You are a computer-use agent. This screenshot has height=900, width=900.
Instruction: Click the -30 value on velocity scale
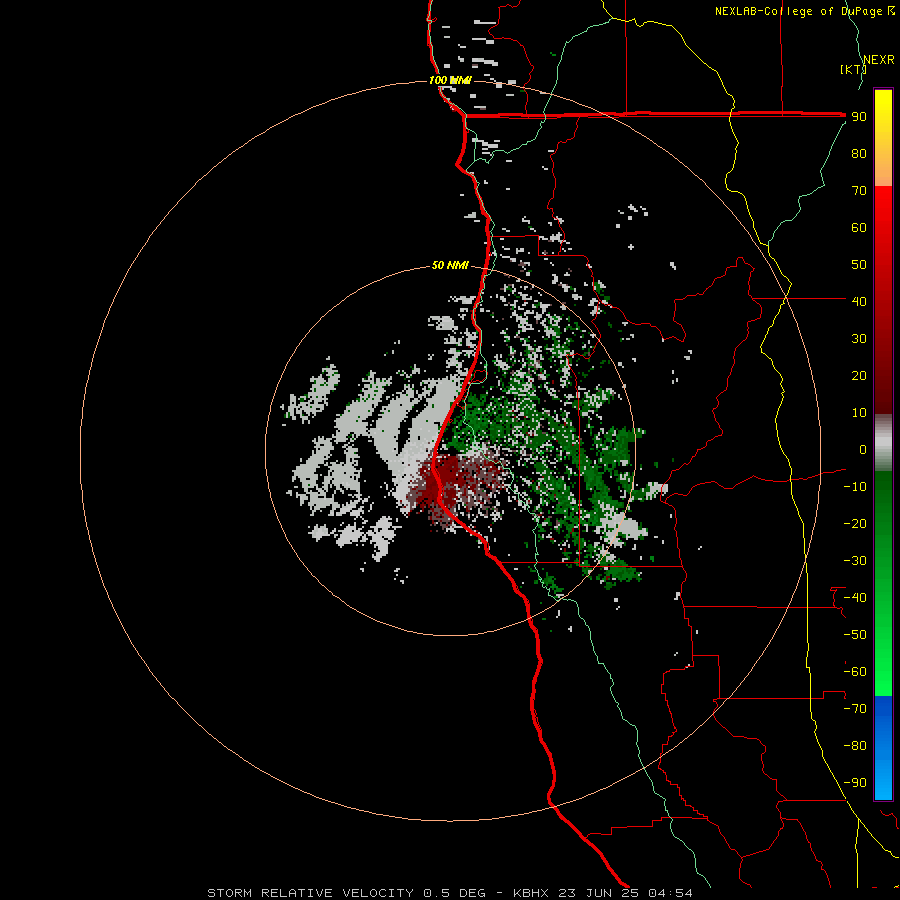point(855,561)
